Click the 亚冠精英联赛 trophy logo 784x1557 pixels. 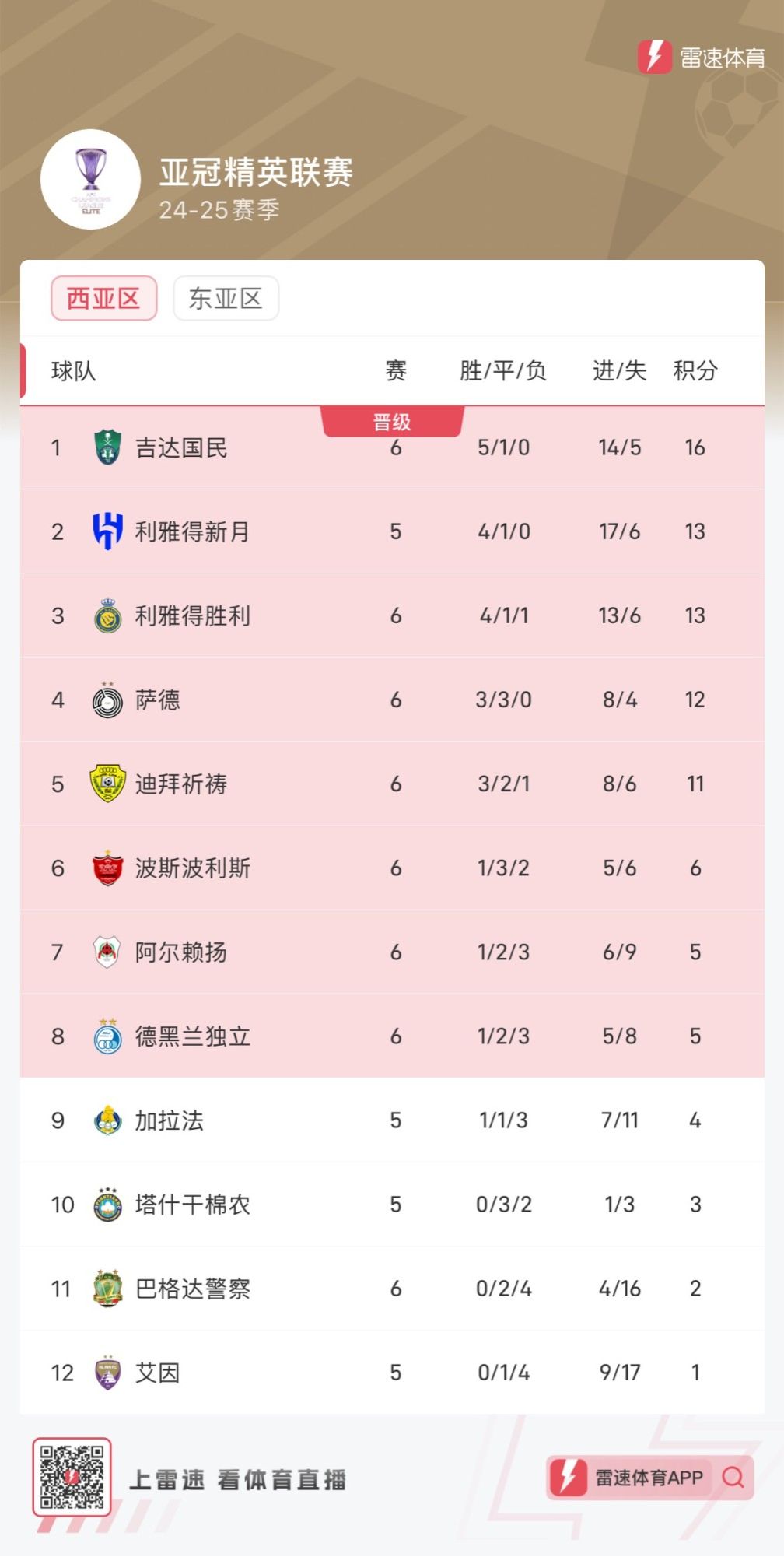pyautogui.click(x=91, y=179)
